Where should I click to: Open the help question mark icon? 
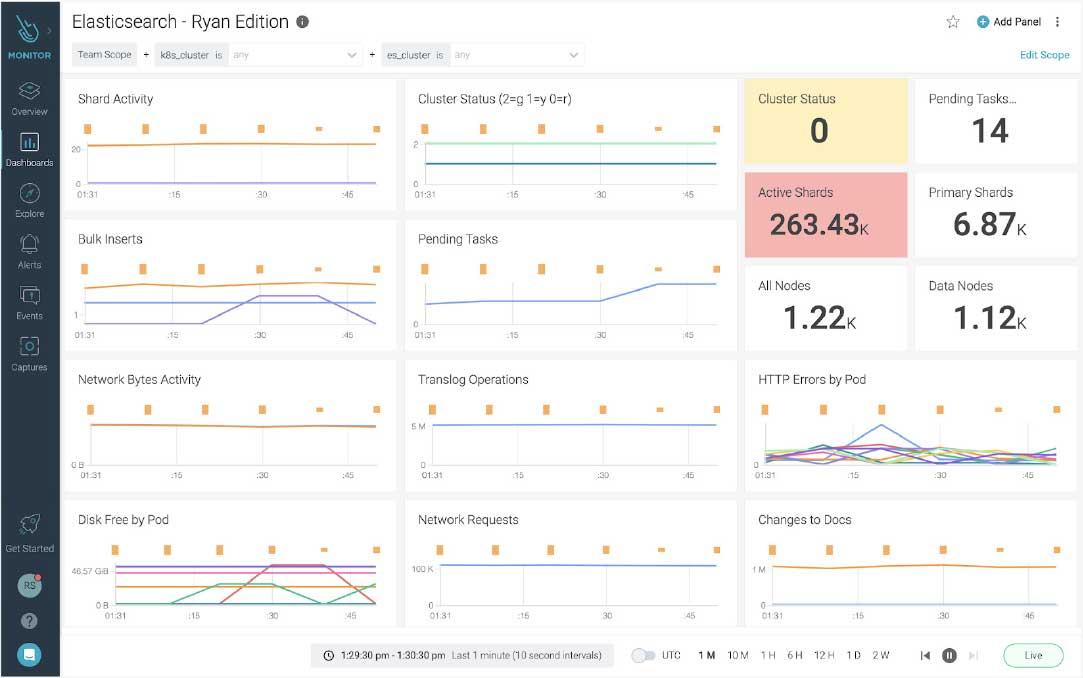(29, 621)
